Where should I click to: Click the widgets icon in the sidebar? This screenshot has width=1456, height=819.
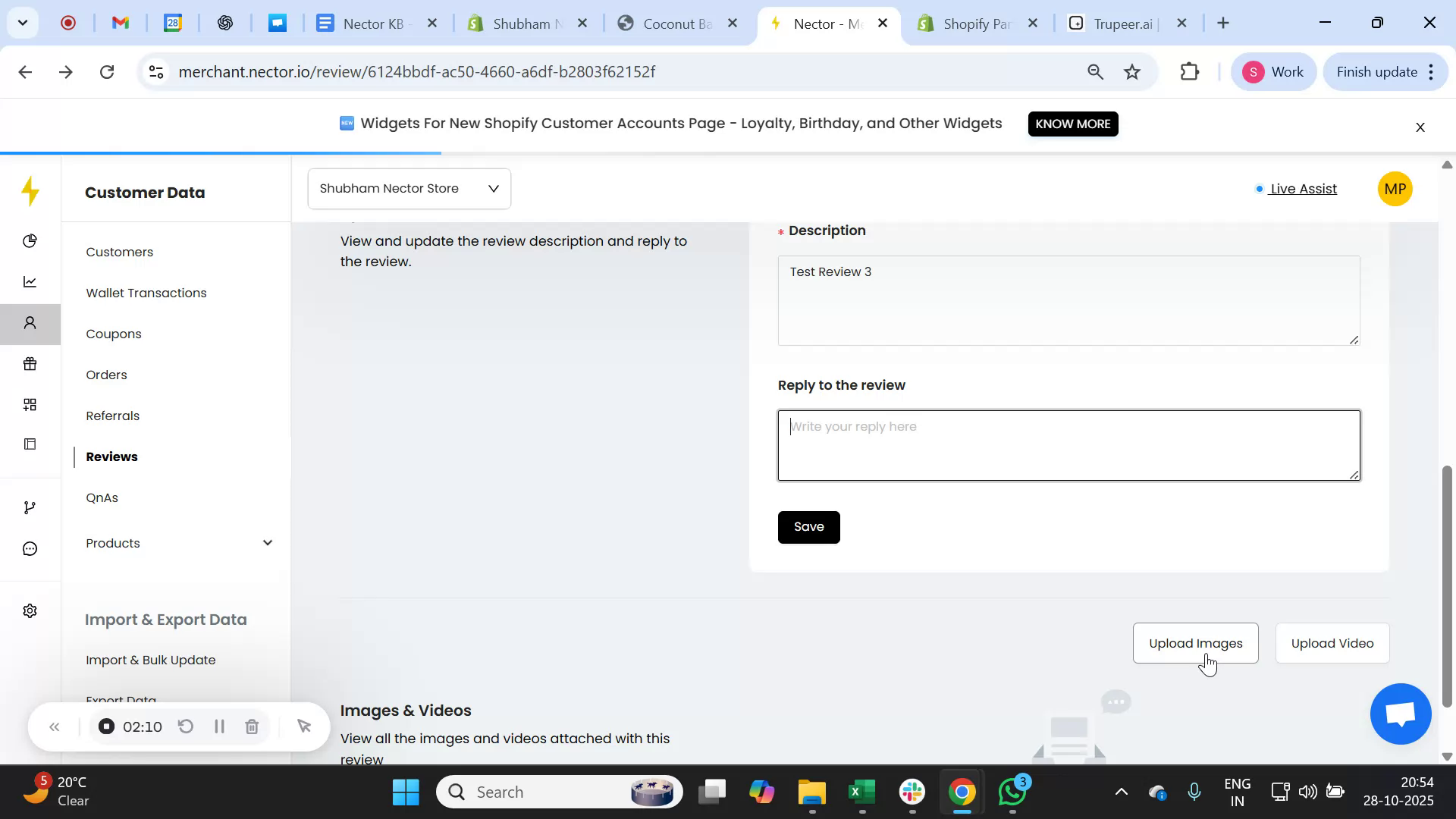[x=30, y=403]
